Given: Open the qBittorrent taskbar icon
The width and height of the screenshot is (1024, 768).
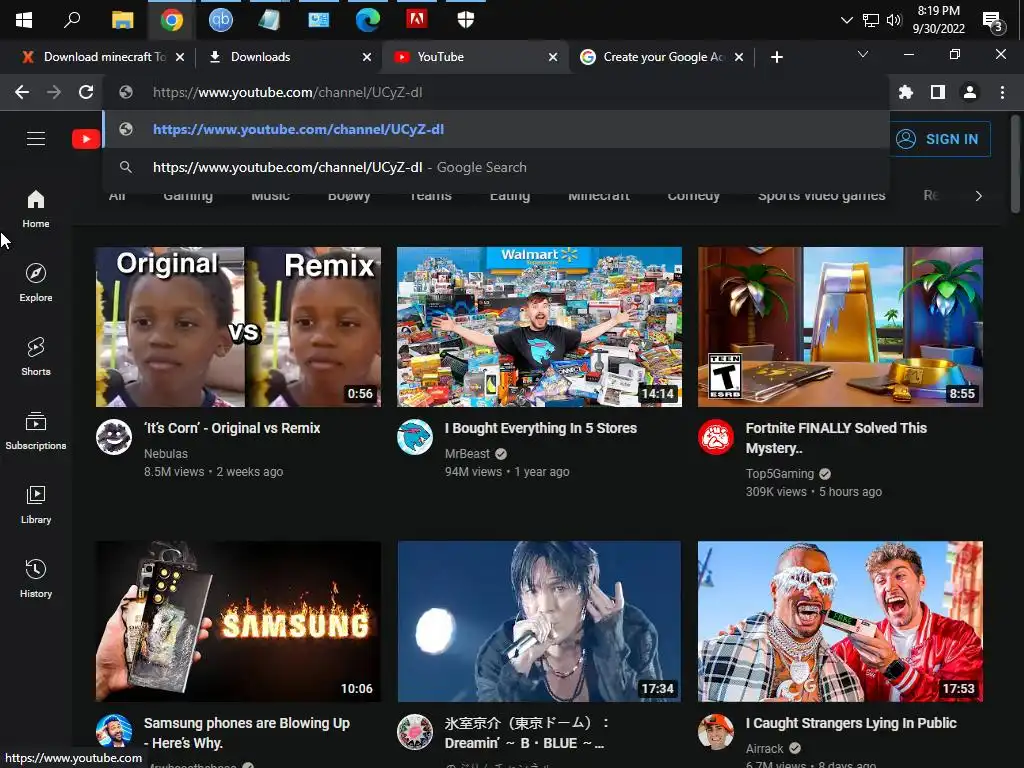Looking at the screenshot, I should click(x=221, y=20).
